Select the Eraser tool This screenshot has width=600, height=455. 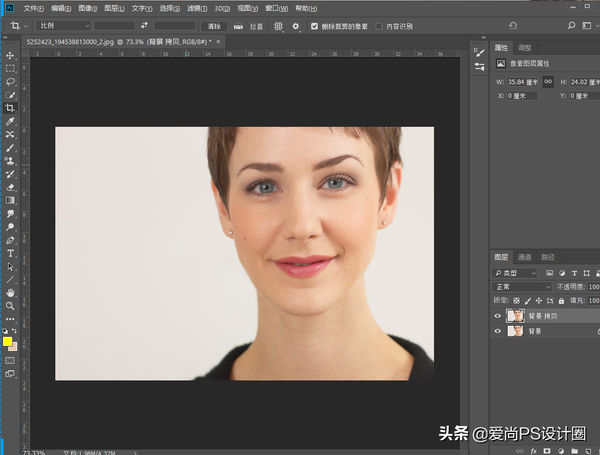pyautogui.click(x=10, y=187)
